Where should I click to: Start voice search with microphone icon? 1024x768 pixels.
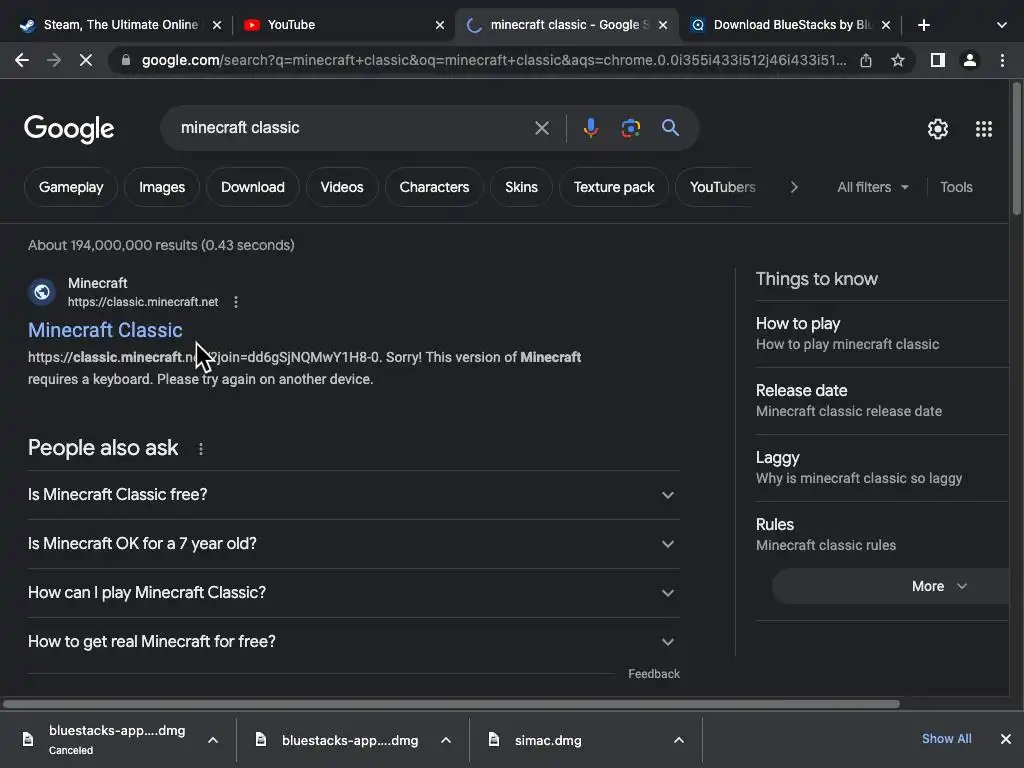pyautogui.click(x=591, y=128)
